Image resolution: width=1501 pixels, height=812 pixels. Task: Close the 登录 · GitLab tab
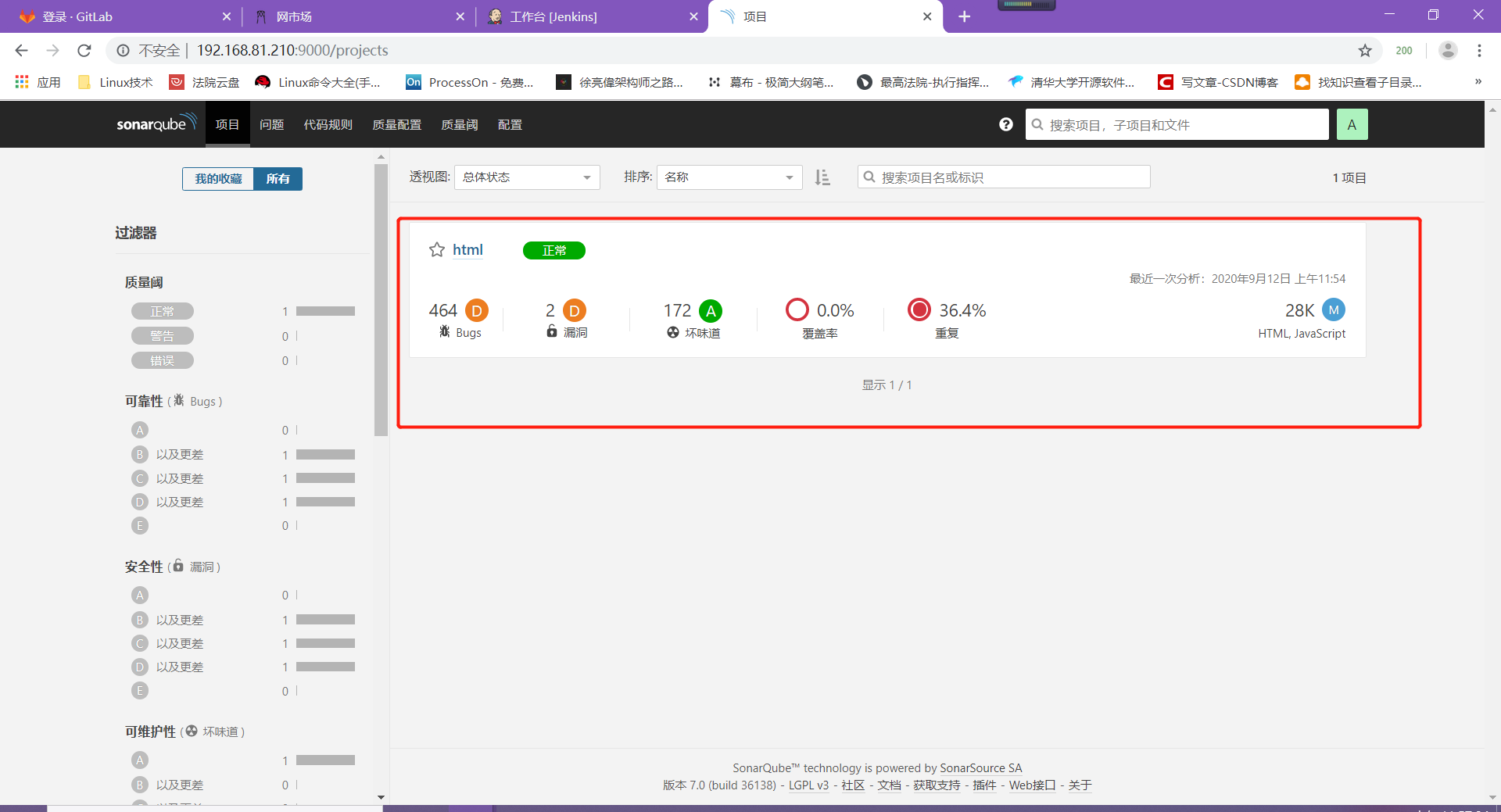[x=227, y=16]
